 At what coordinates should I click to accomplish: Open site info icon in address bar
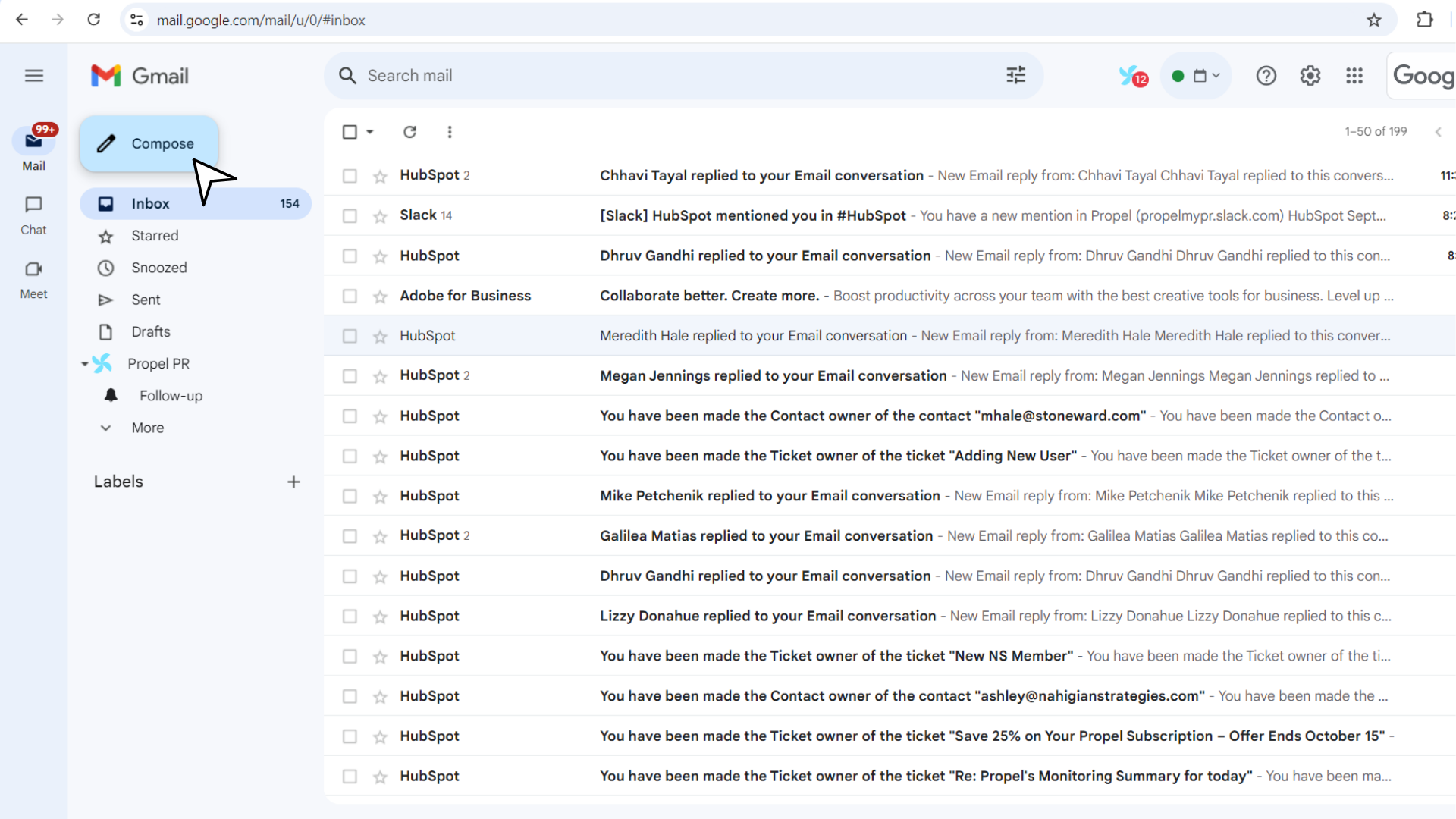pos(136,20)
